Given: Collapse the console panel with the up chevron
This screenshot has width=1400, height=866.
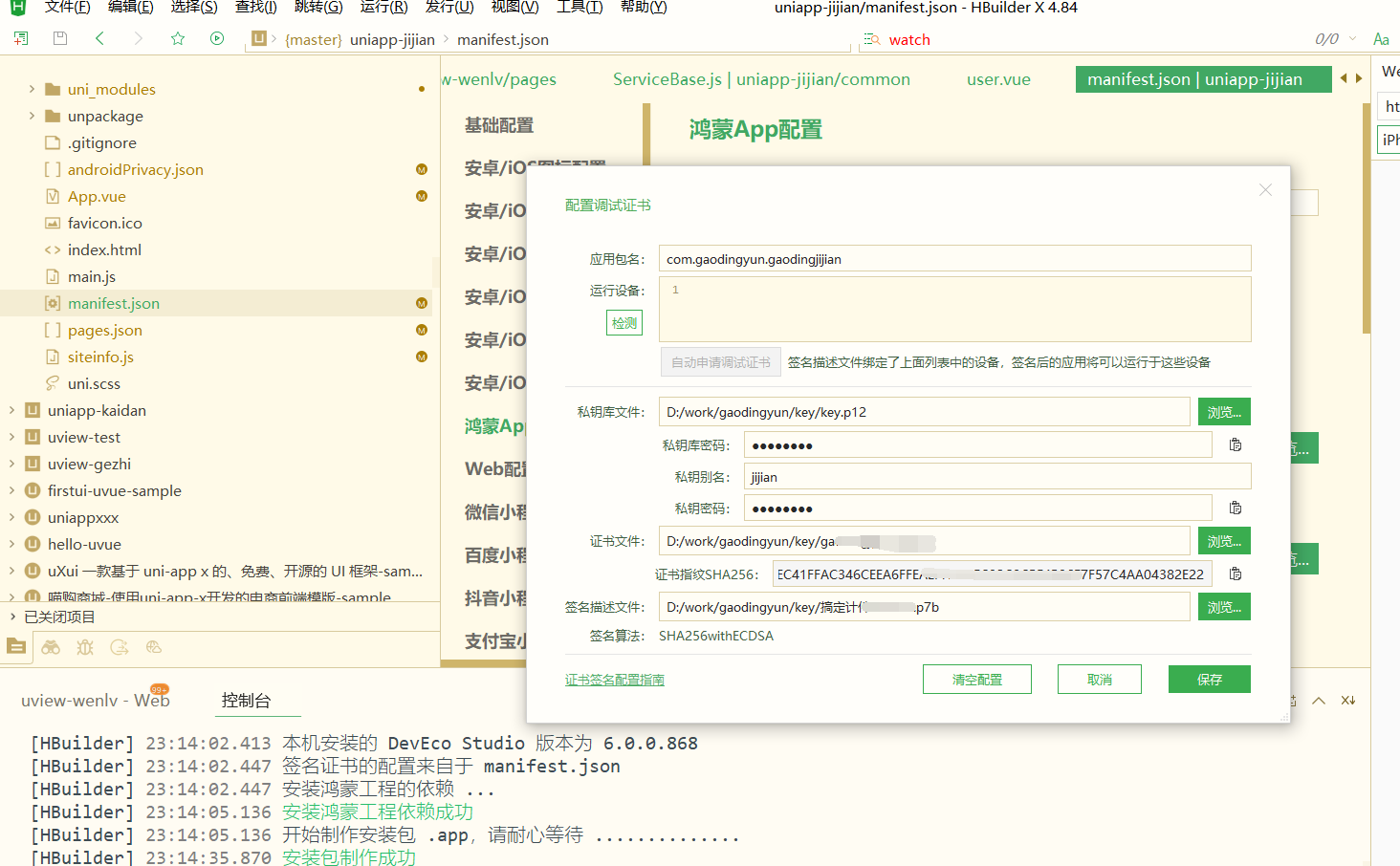Looking at the screenshot, I should [1319, 701].
